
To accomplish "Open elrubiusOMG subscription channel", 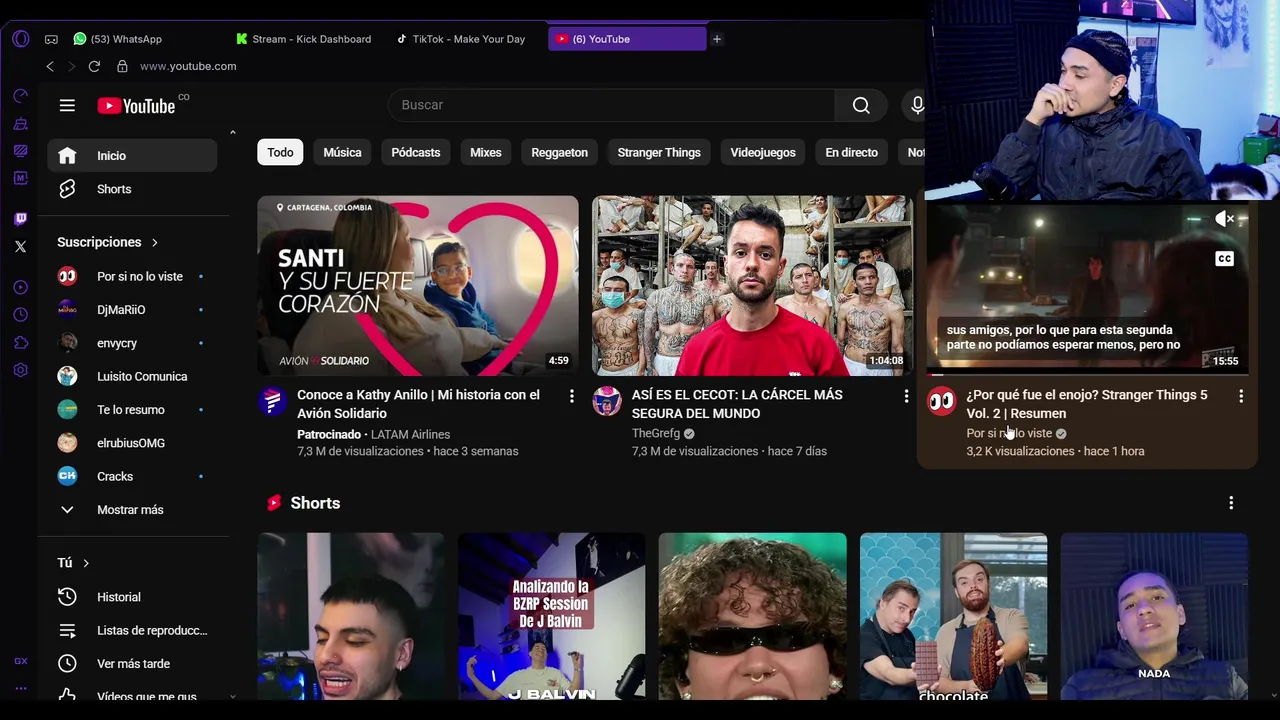I will 132,443.
